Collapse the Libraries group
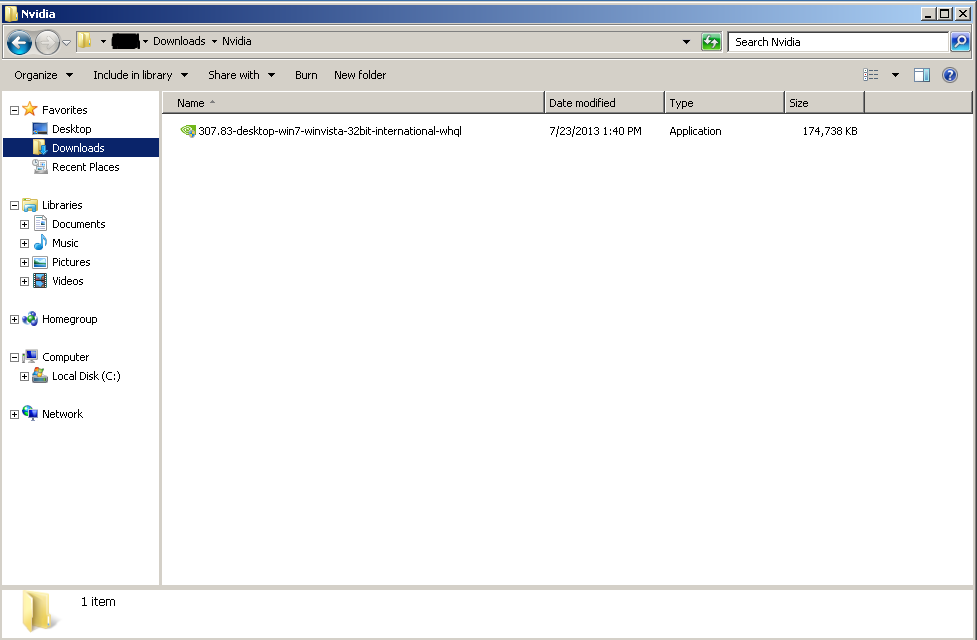The image size is (977, 640). [x=14, y=205]
